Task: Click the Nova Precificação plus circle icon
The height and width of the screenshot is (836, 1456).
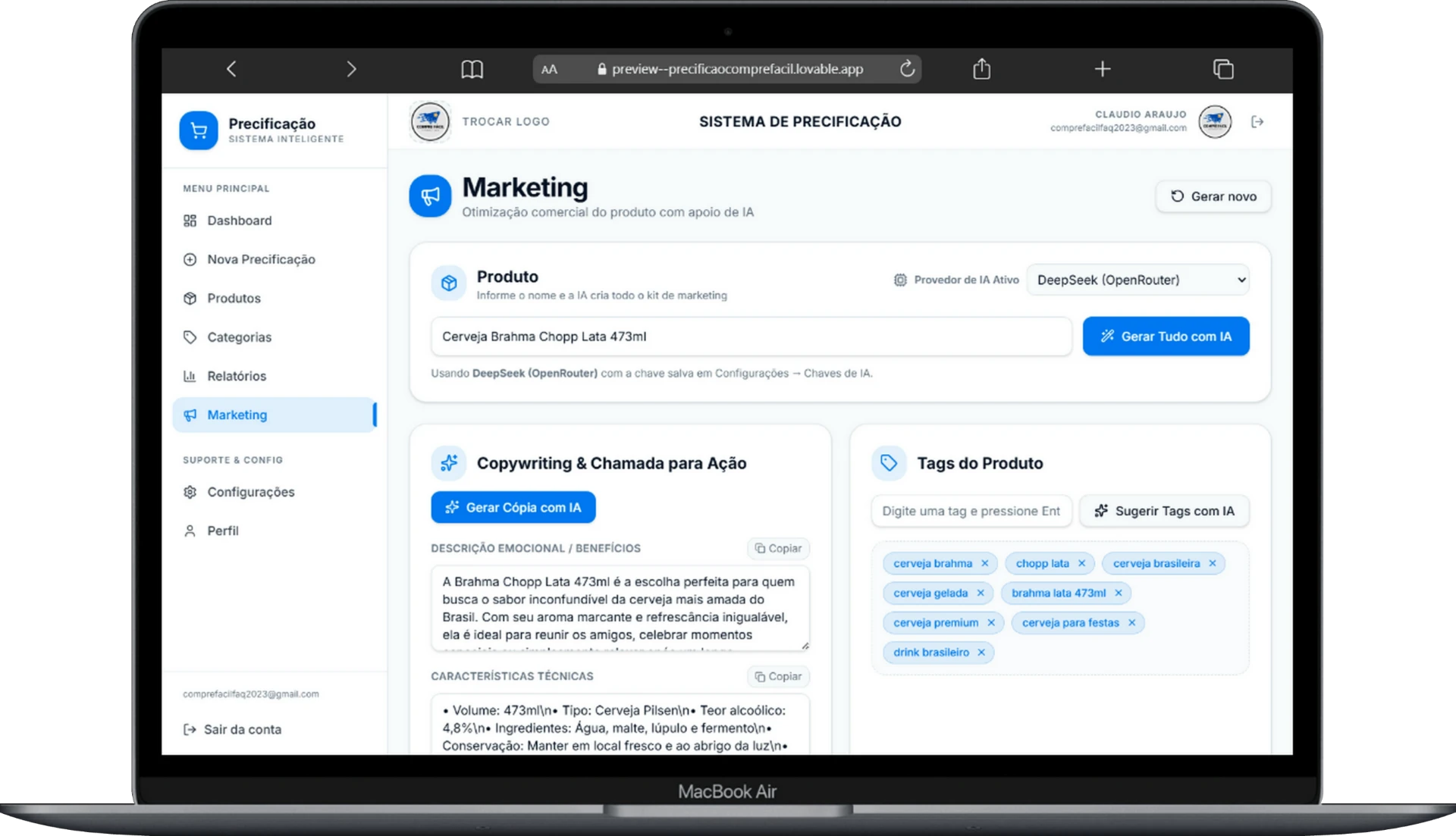Action: (190, 259)
